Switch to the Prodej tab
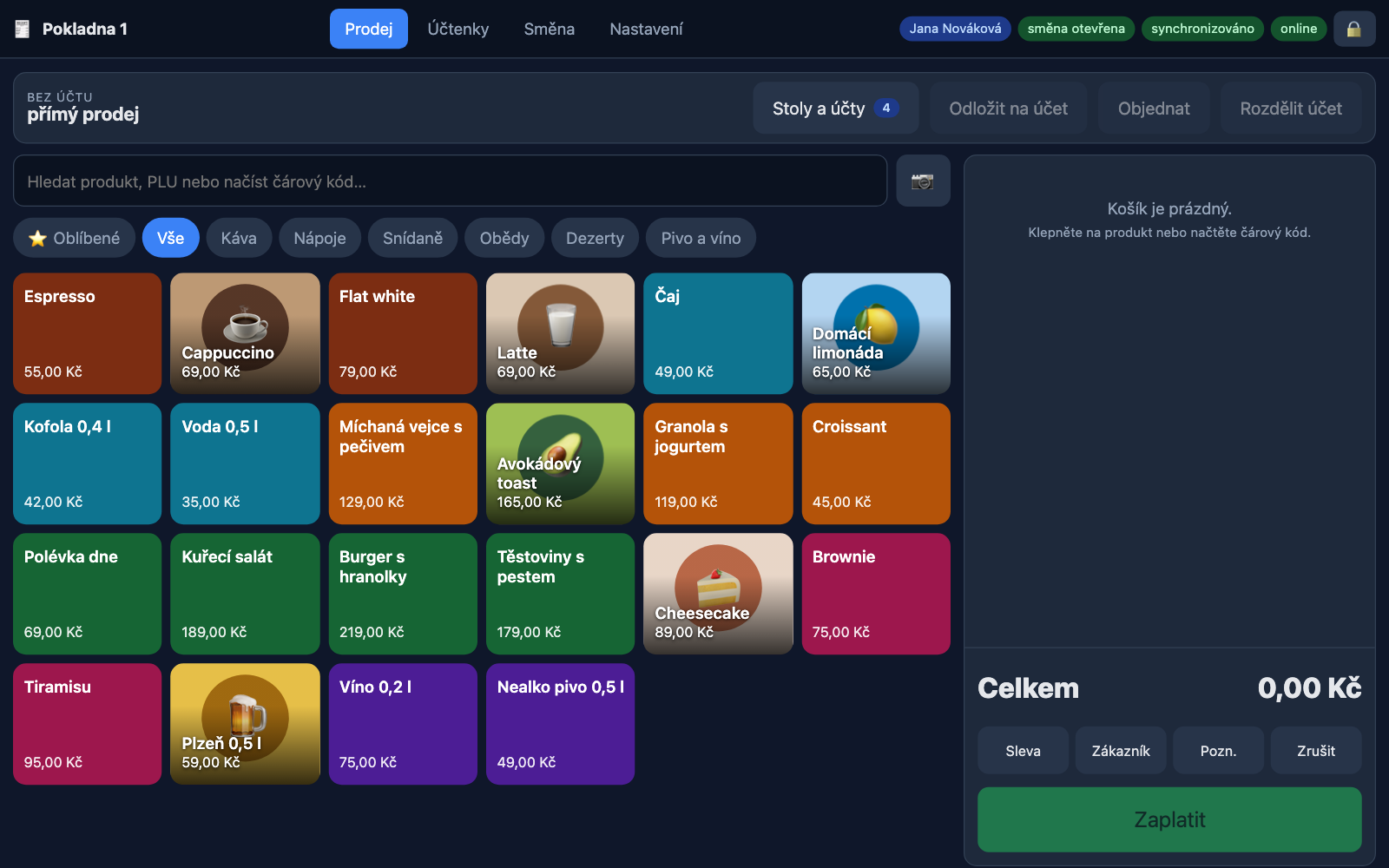This screenshot has width=1389, height=868. click(x=369, y=29)
